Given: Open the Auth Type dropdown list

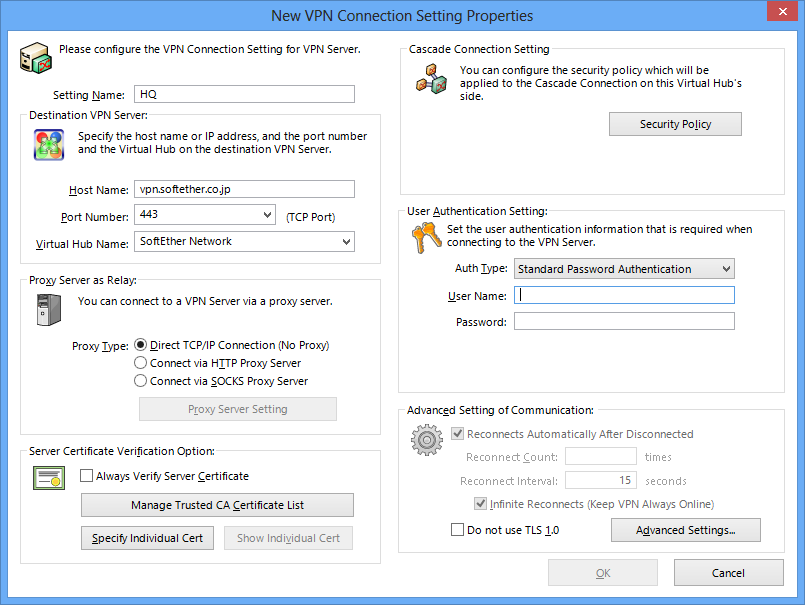Looking at the screenshot, I should pyautogui.click(x=726, y=269).
